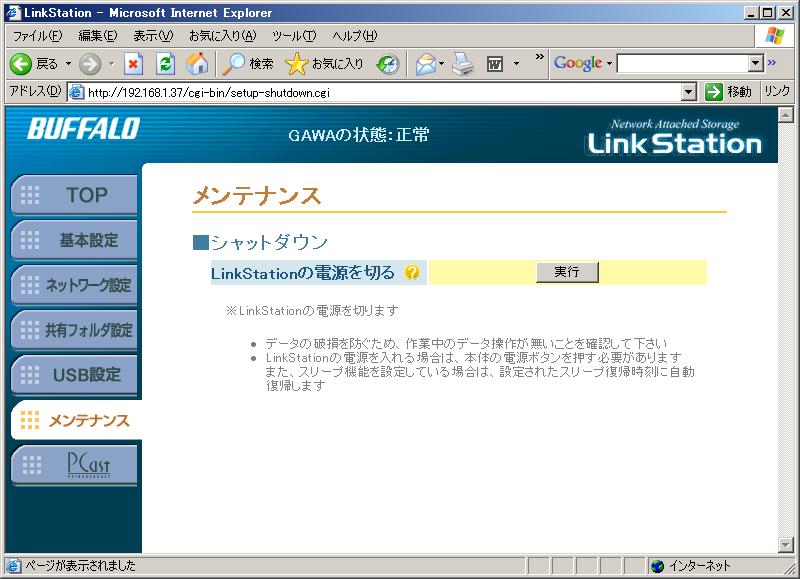The image size is (800, 579).
Task: Click the page icon in address bar
Action: pyautogui.click(x=77, y=92)
